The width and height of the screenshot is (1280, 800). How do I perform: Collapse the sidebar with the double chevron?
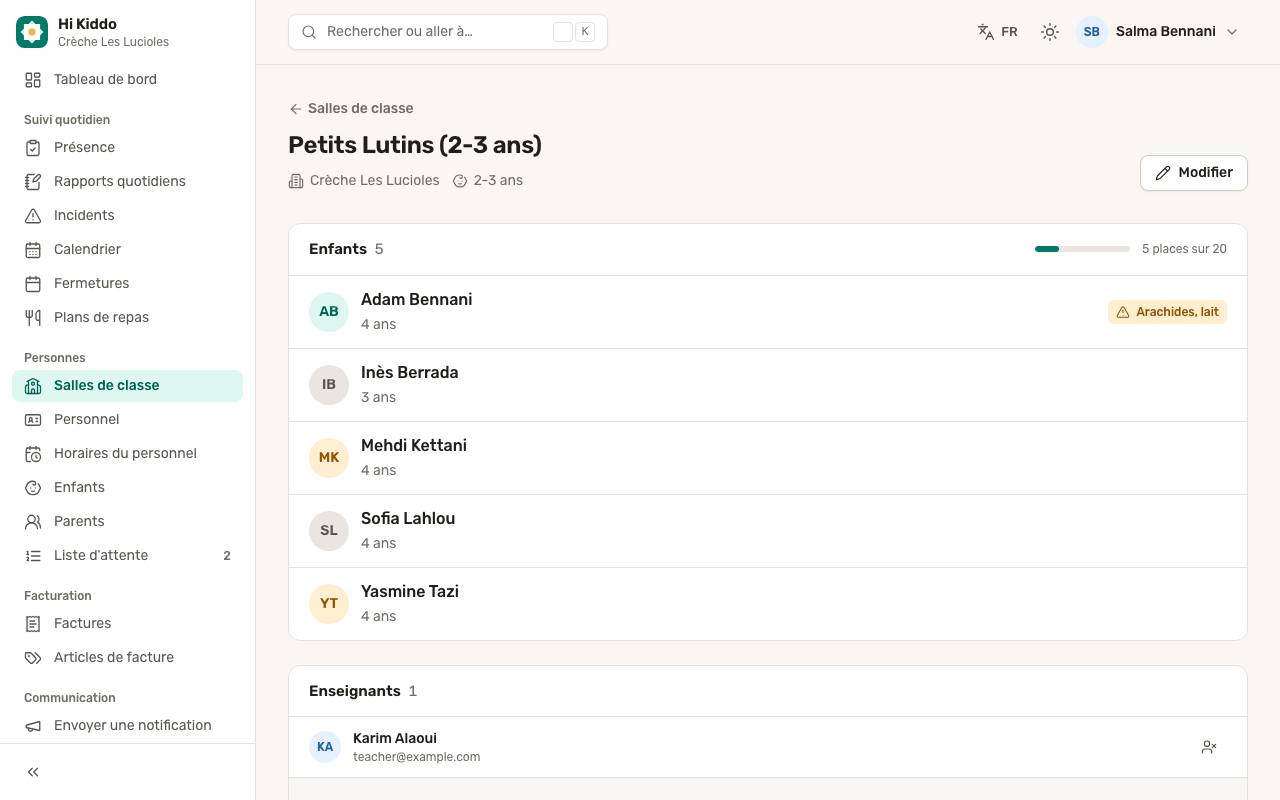pyautogui.click(x=33, y=772)
